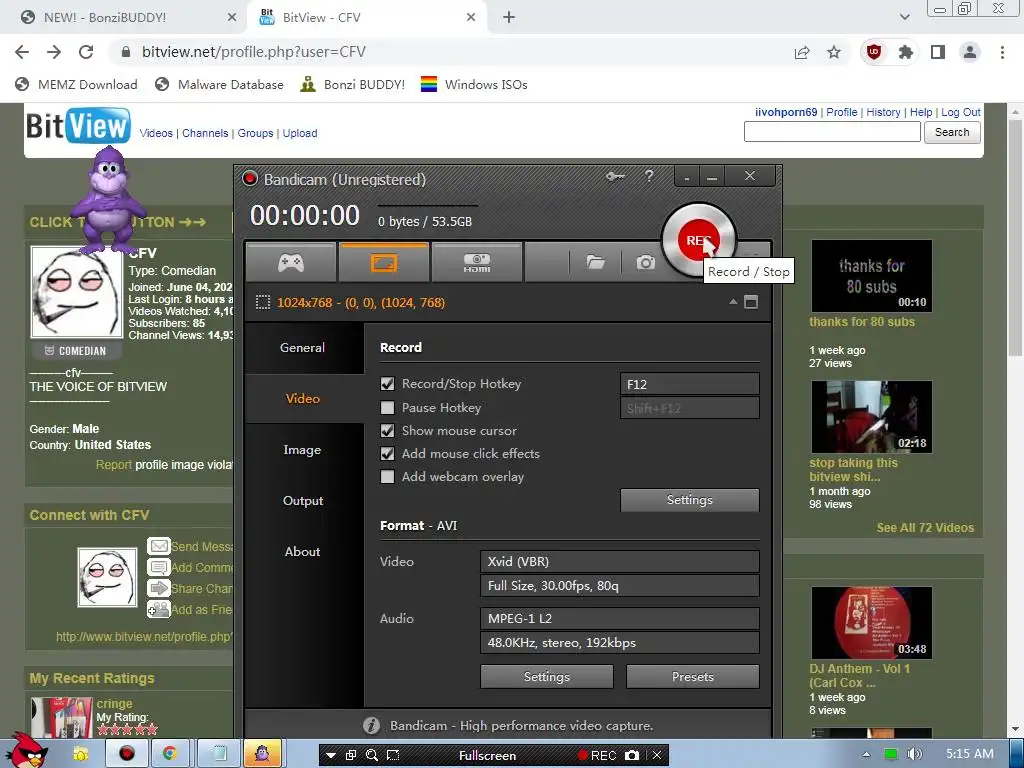This screenshot has width=1024, height=768.
Task: Switch to the Image tab
Action: (x=303, y=449)
